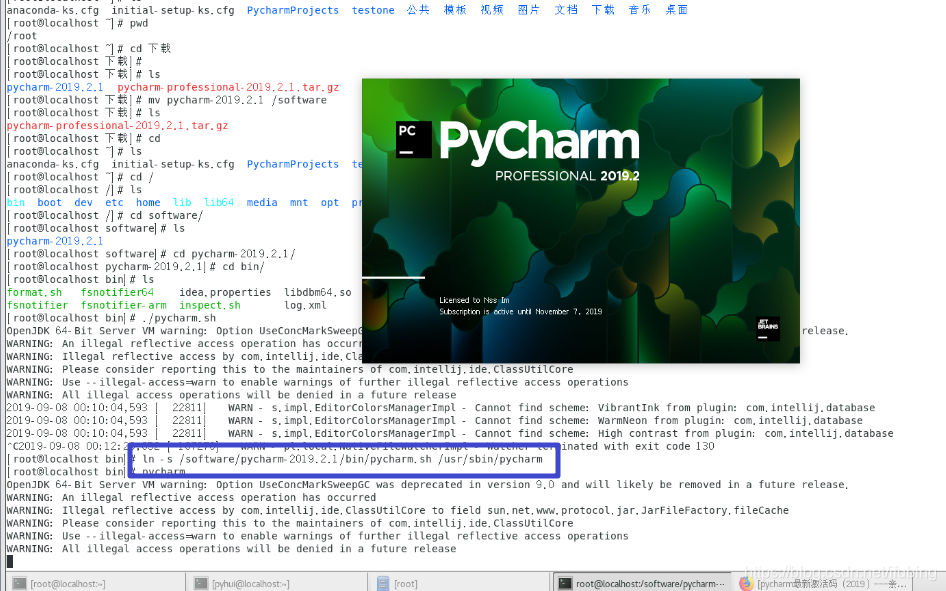Viewport: 946px width, 591px height.
Task: Click the 'ln -s /software/pycharm-2019.2.1/bin/pycharm.sh' command line
Action: (x=342, y=459)
